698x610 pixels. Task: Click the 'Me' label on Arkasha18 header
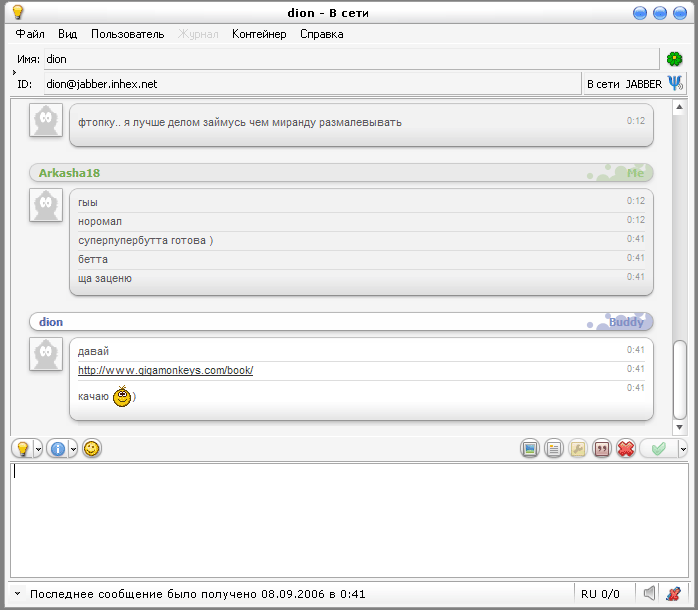[x=635, y=173]
